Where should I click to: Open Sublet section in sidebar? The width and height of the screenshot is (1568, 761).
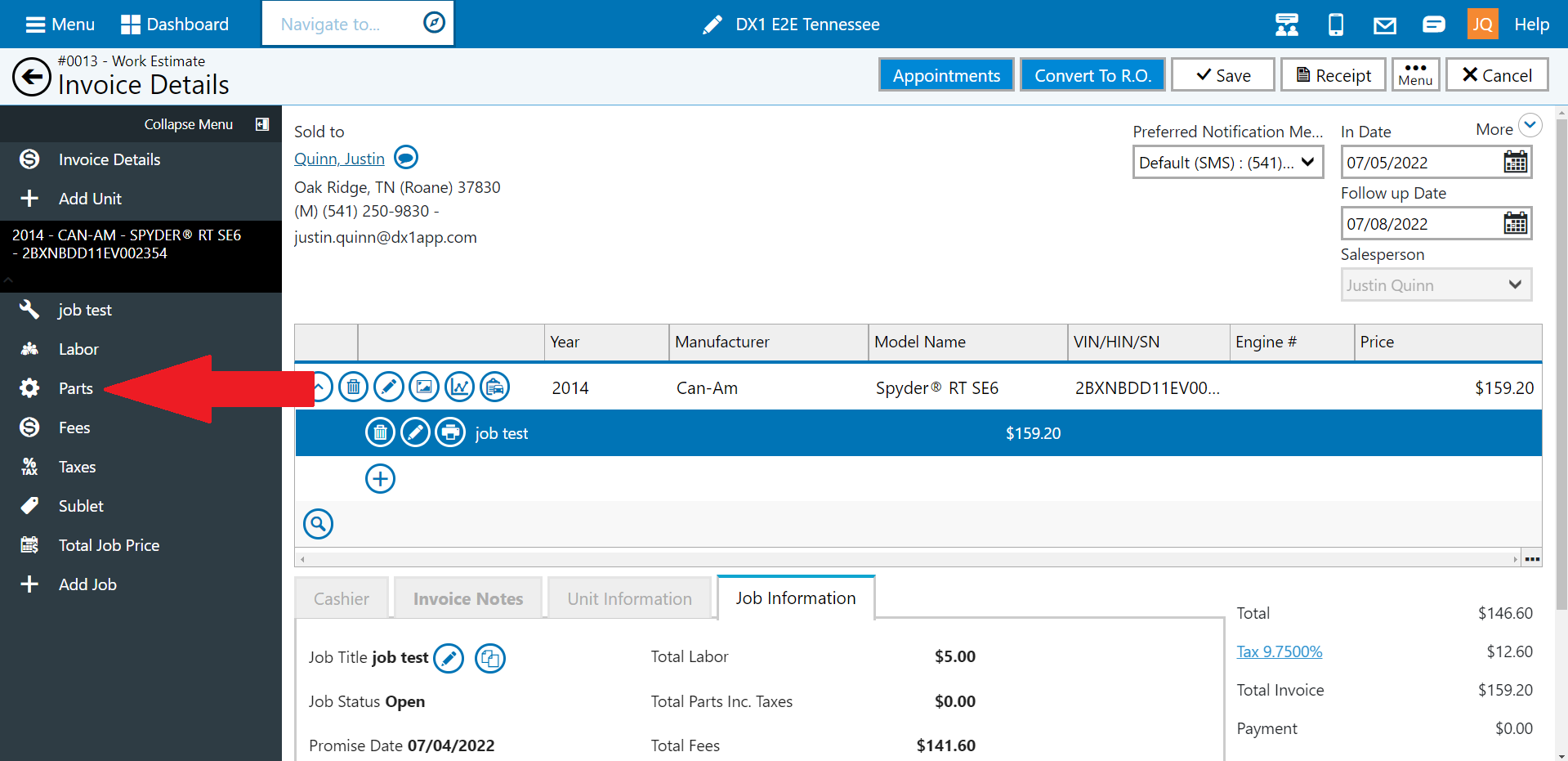tap(81, 506)
